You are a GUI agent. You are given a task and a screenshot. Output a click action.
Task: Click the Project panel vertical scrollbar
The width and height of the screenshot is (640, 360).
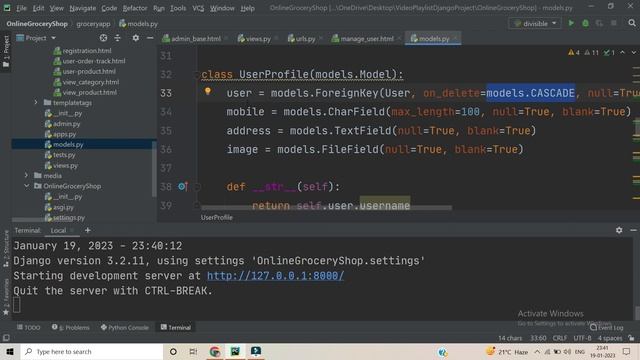point(154,169)
